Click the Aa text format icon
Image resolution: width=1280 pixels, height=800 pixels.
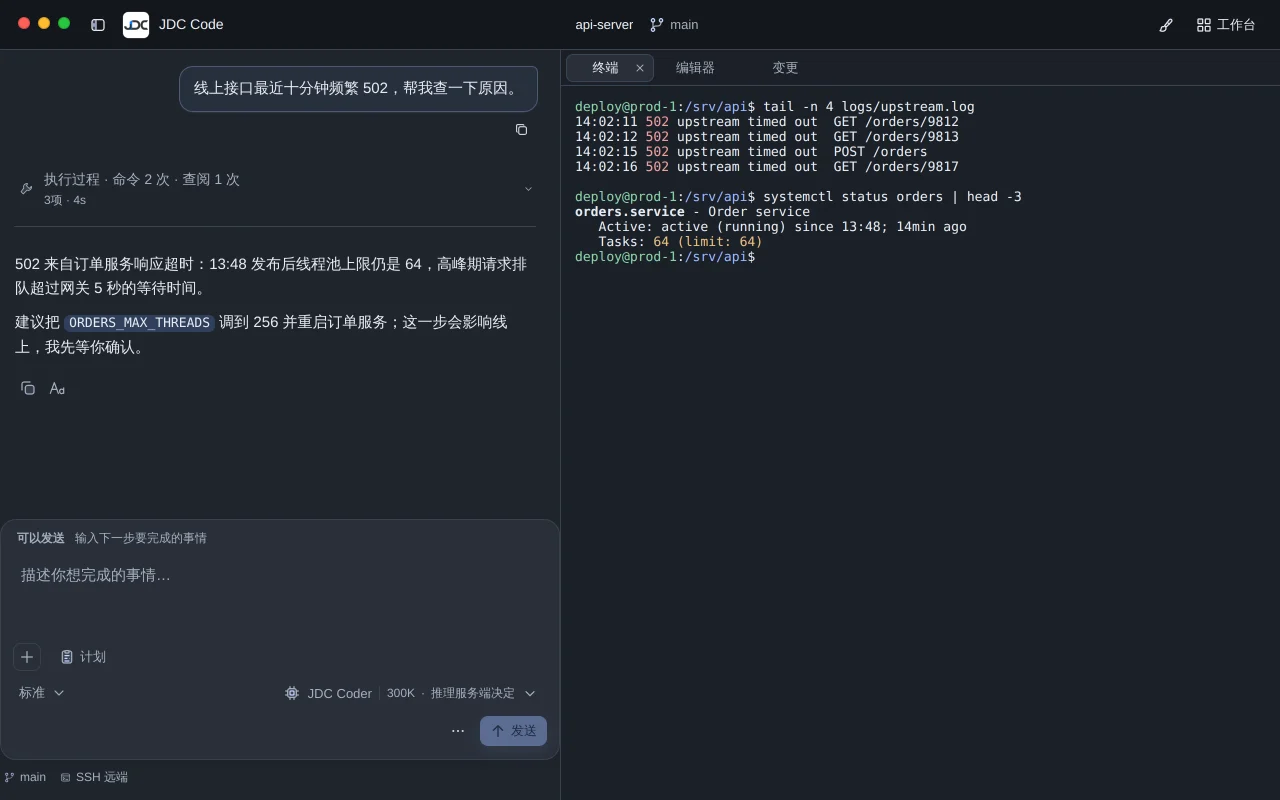tap(57, 388)
